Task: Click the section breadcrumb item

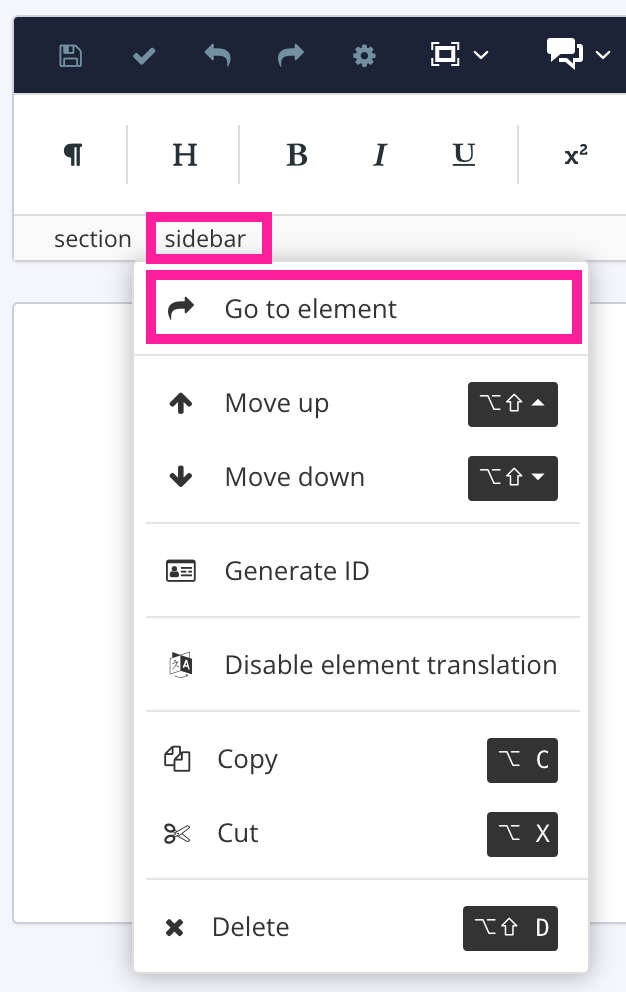Action: pos(93,238)
